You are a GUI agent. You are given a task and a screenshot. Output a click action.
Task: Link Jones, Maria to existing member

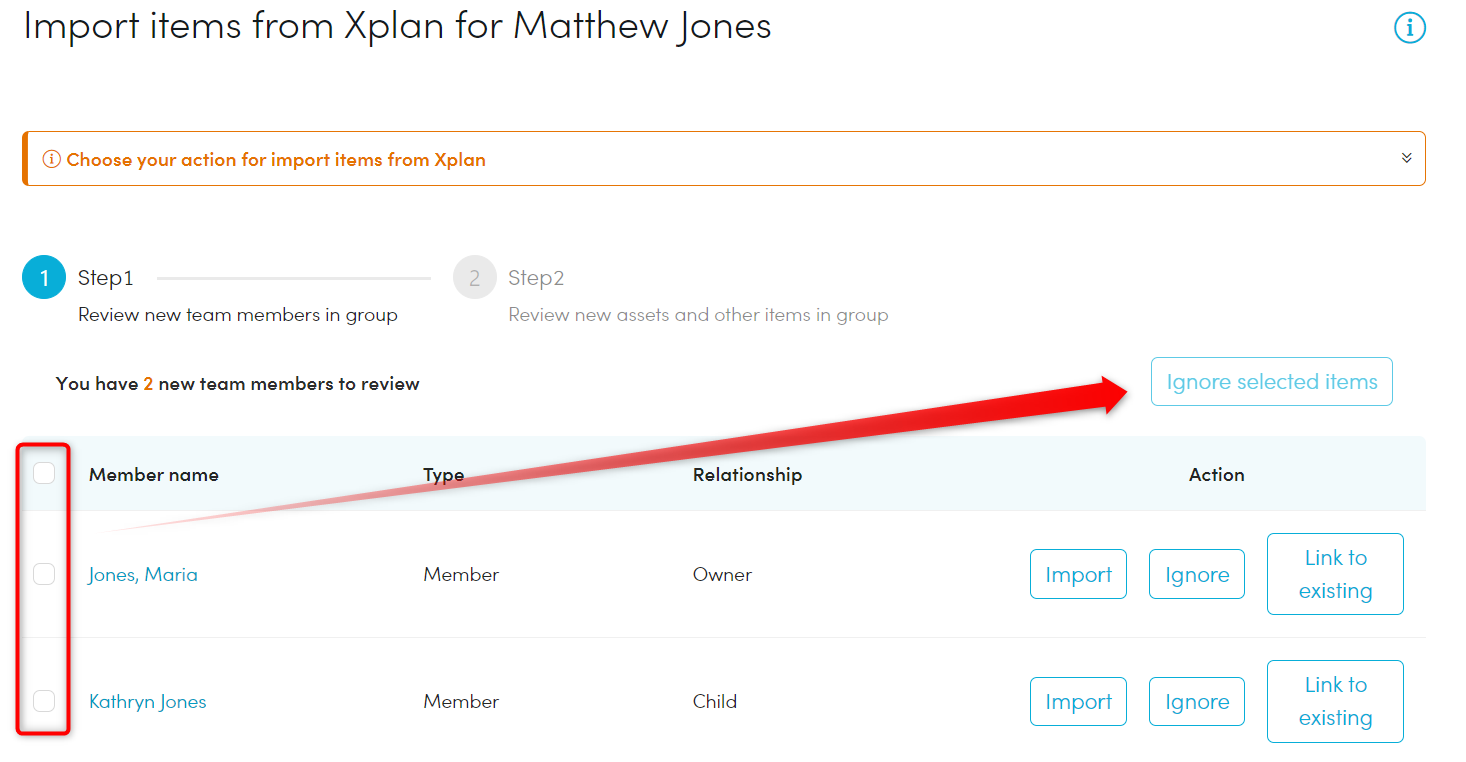tap(1335, 574)
